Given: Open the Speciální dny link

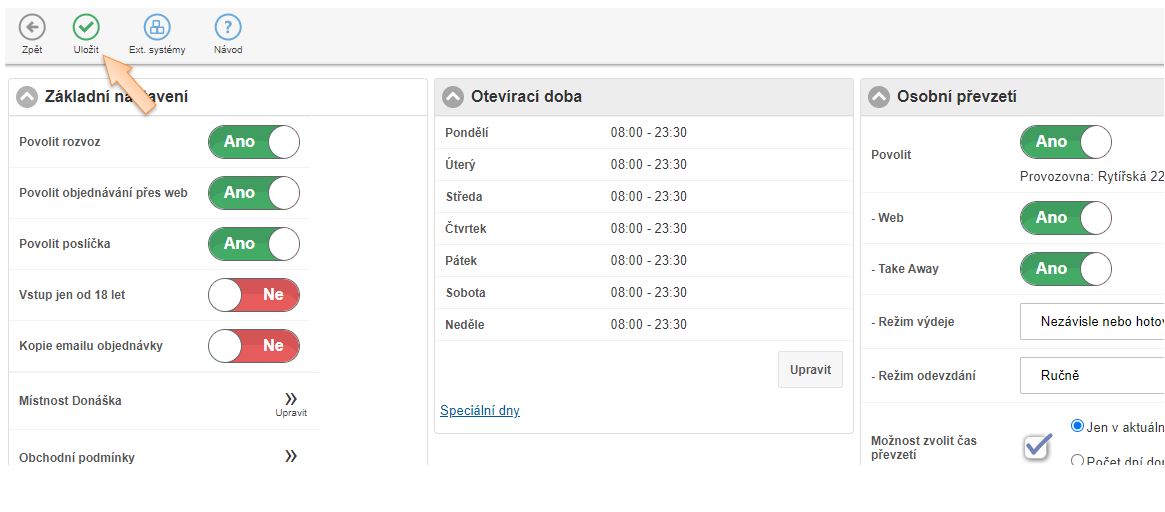Looking at the screenshot, I should tap(480, 411).
